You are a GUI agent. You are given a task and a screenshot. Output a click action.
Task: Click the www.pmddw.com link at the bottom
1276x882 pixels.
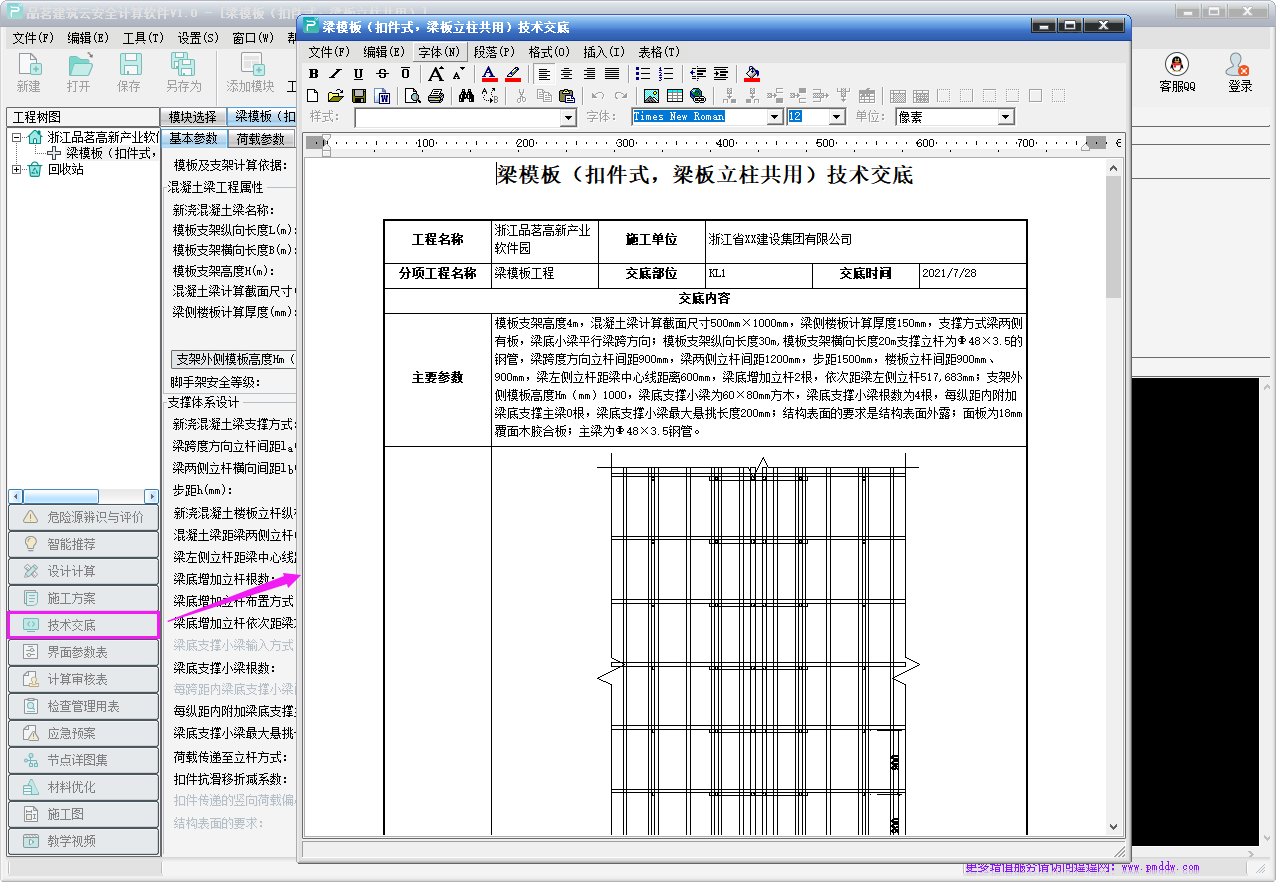click(x=1160, y=867)
